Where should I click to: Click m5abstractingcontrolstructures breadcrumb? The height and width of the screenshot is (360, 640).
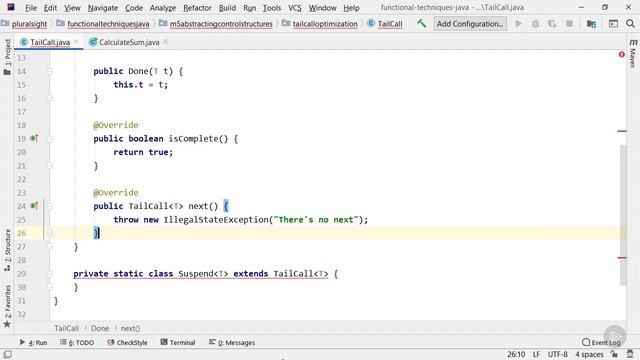click(221, 24)
